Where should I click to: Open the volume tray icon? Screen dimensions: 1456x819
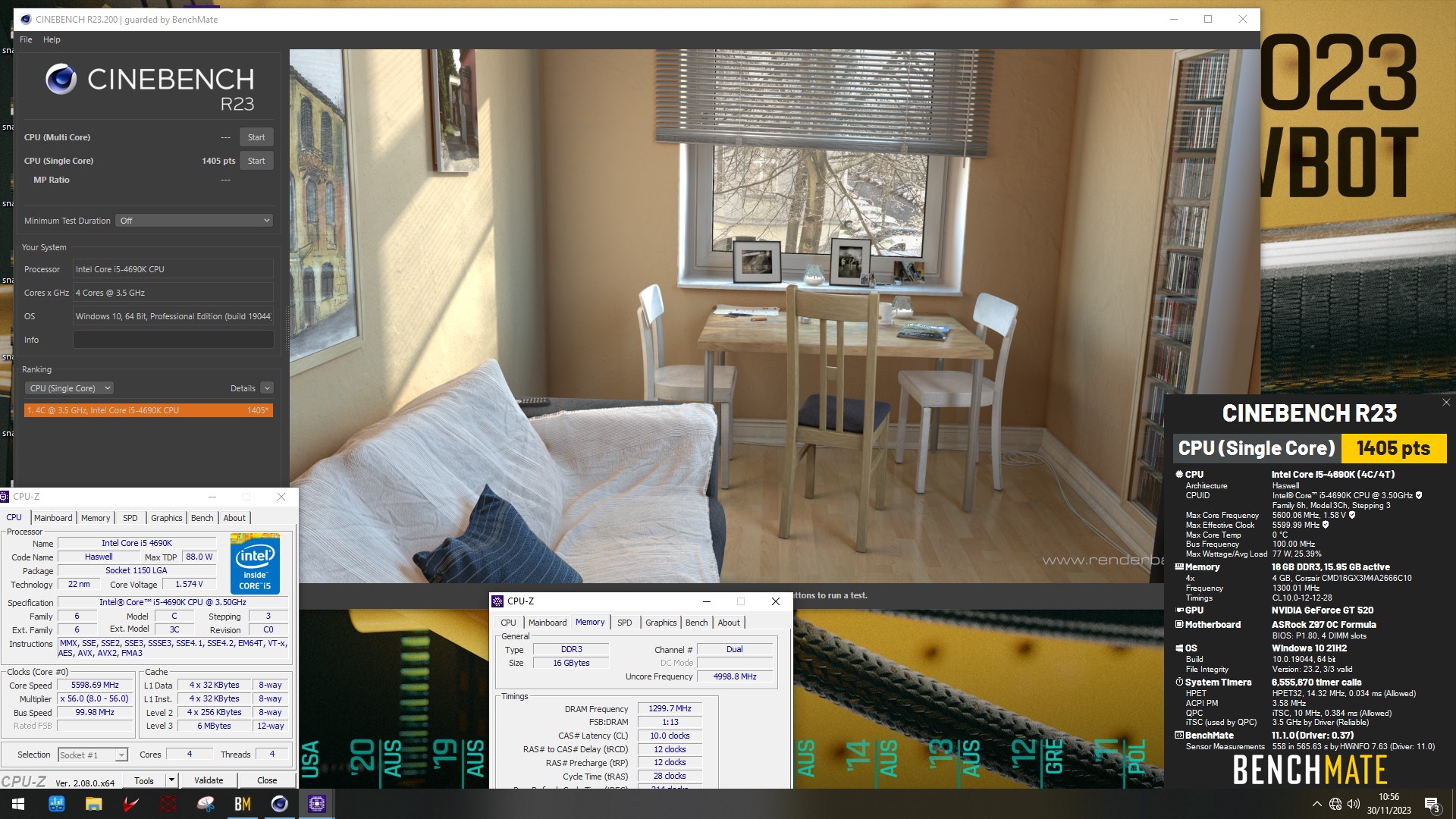tap(1354, 804)
